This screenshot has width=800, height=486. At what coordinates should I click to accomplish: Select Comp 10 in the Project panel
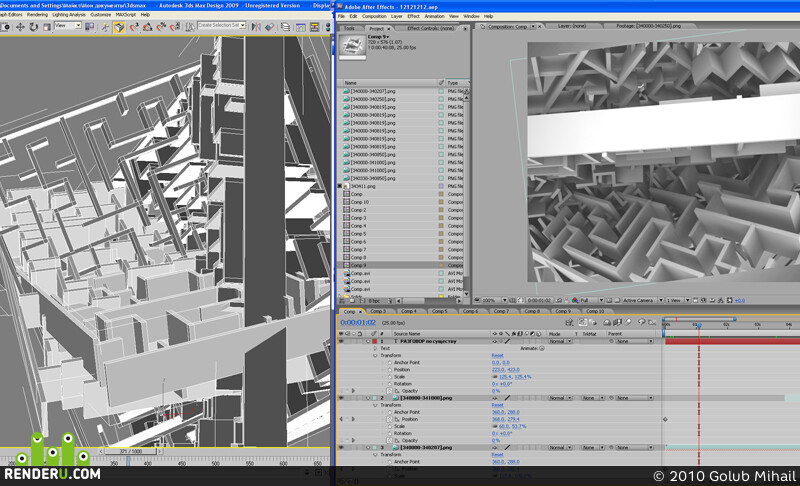(x=360, y=202)
